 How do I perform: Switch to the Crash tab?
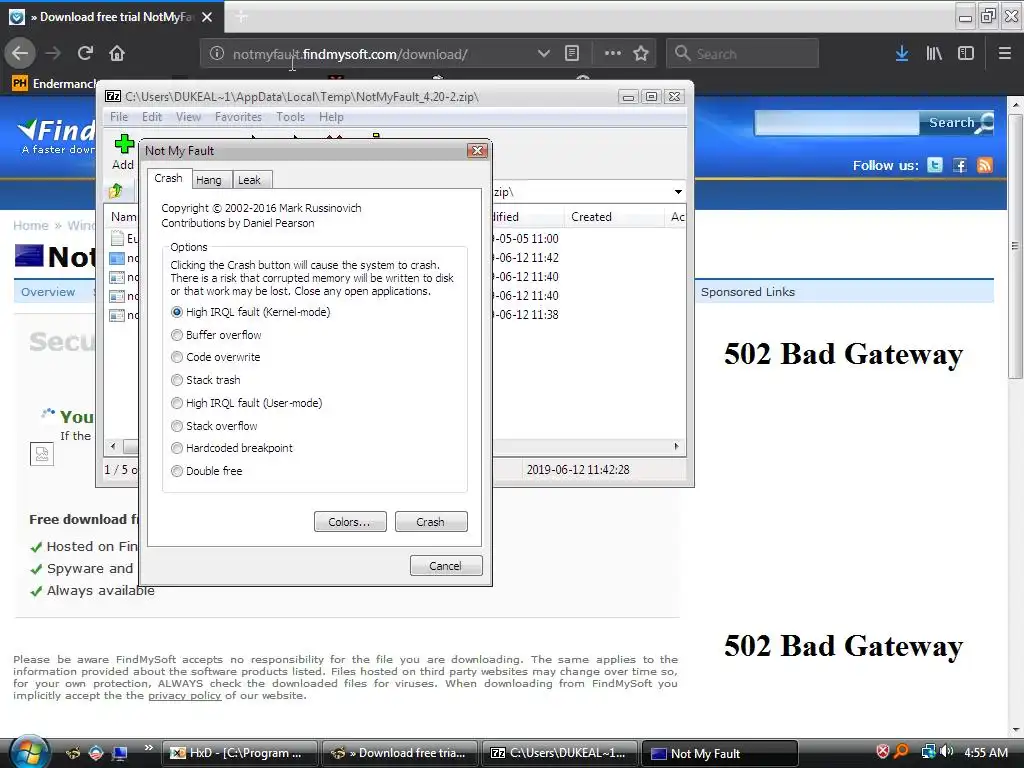coord(168,178)
